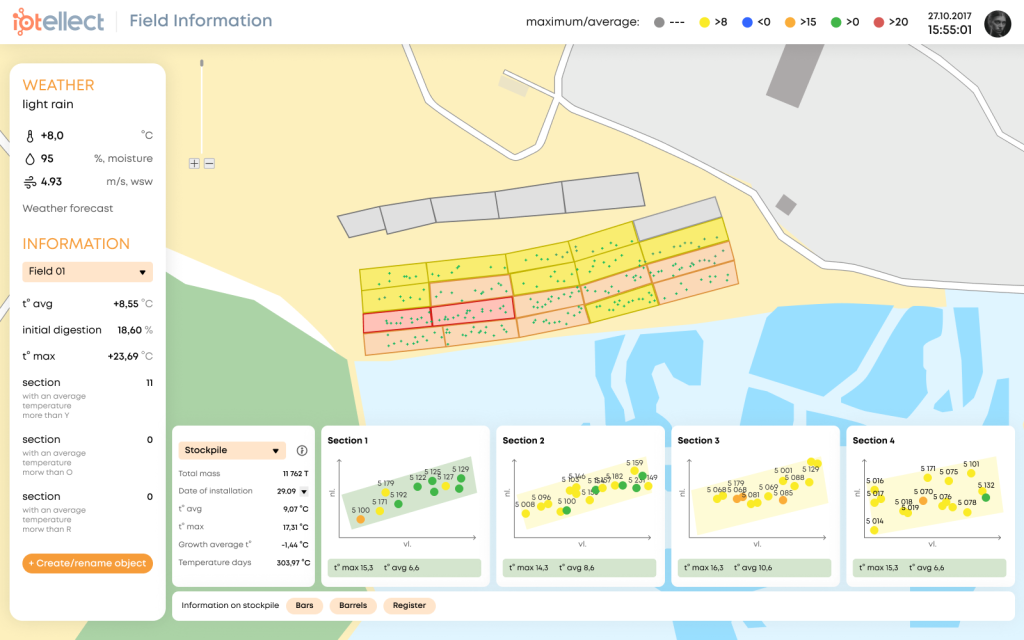The height and width of the screenshot is (640, 1024).
Task: Click the thermometer icon in Weather panel
Action: coord(30,135)
